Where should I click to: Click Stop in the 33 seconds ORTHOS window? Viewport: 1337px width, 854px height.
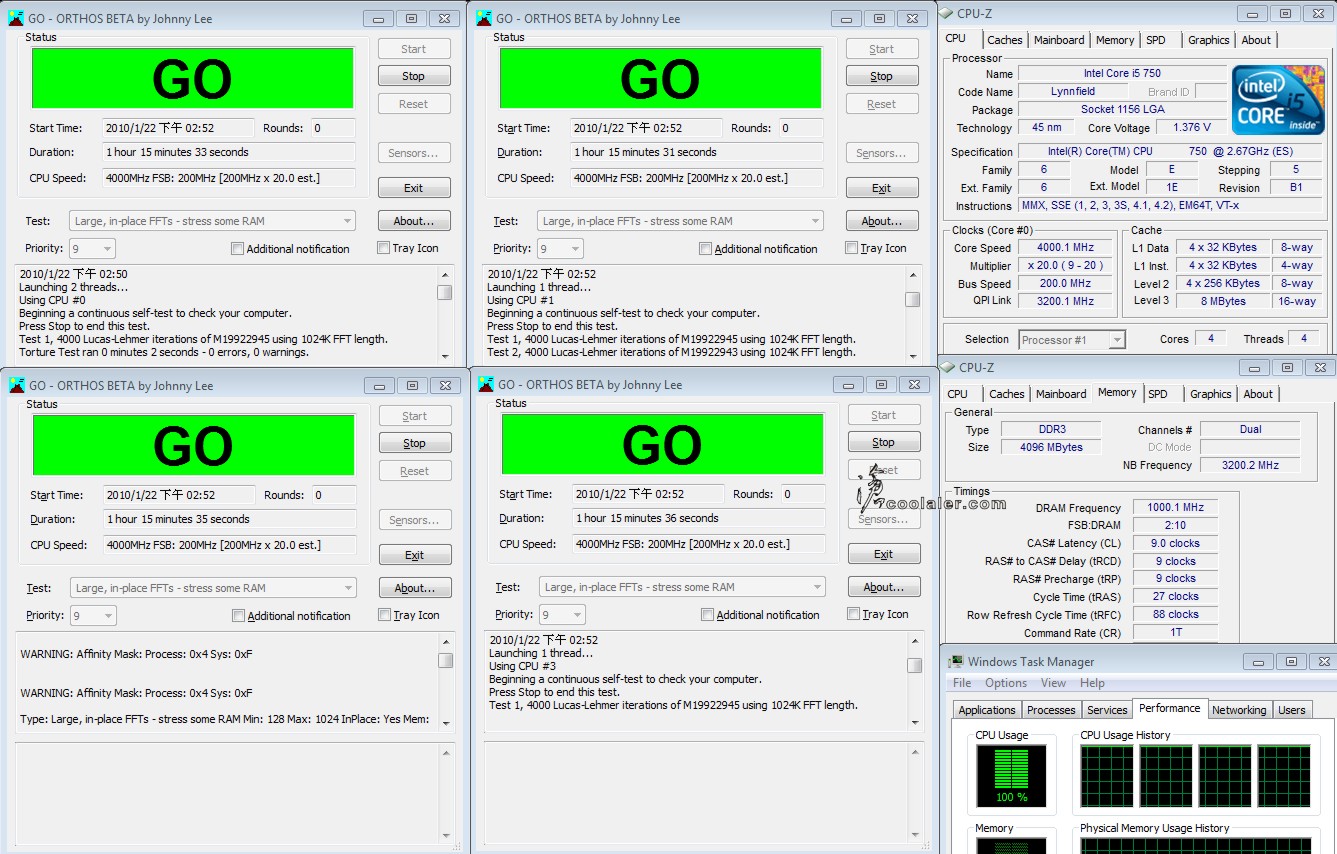click(414, 76)
